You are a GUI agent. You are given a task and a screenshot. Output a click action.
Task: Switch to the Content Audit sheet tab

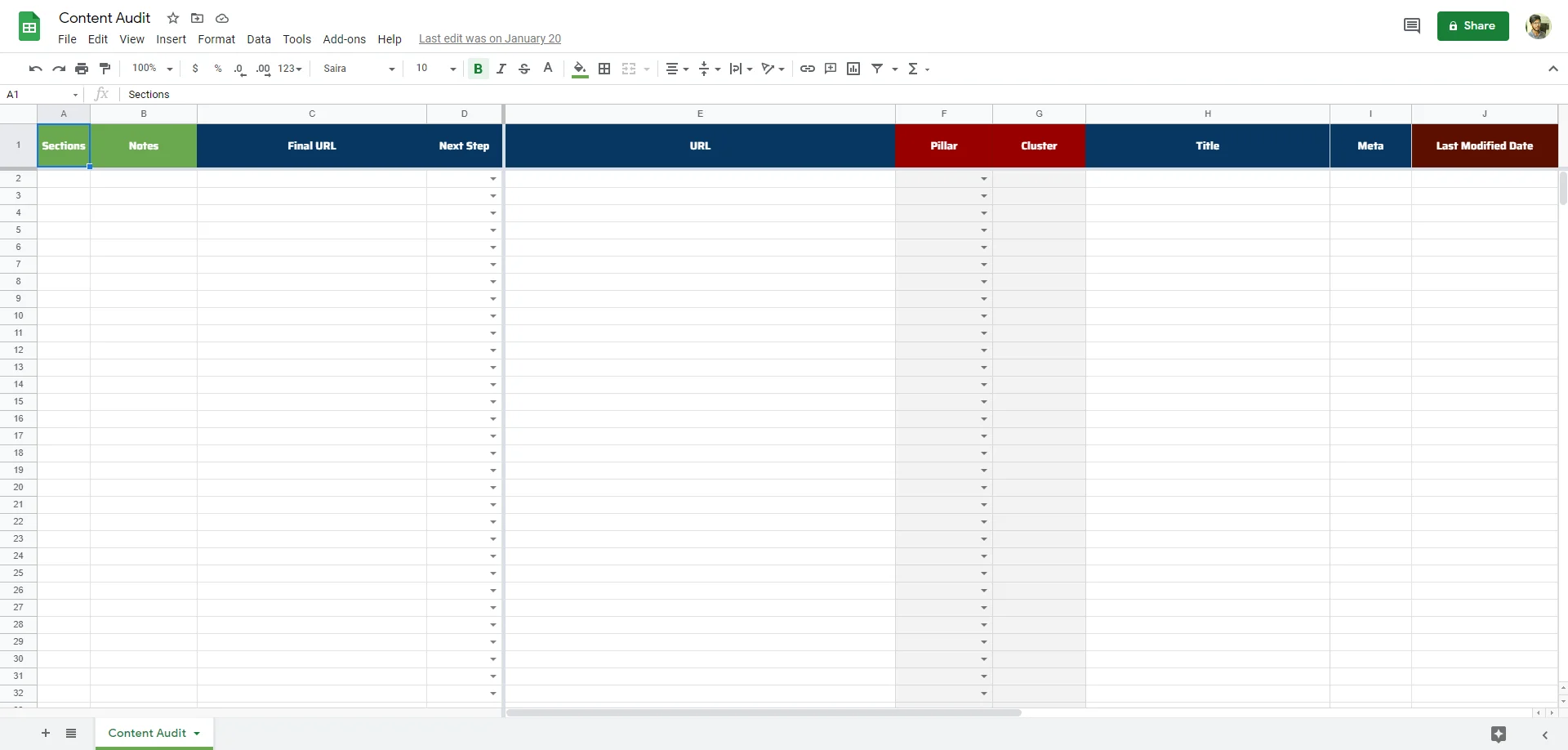tap(147, 733)
